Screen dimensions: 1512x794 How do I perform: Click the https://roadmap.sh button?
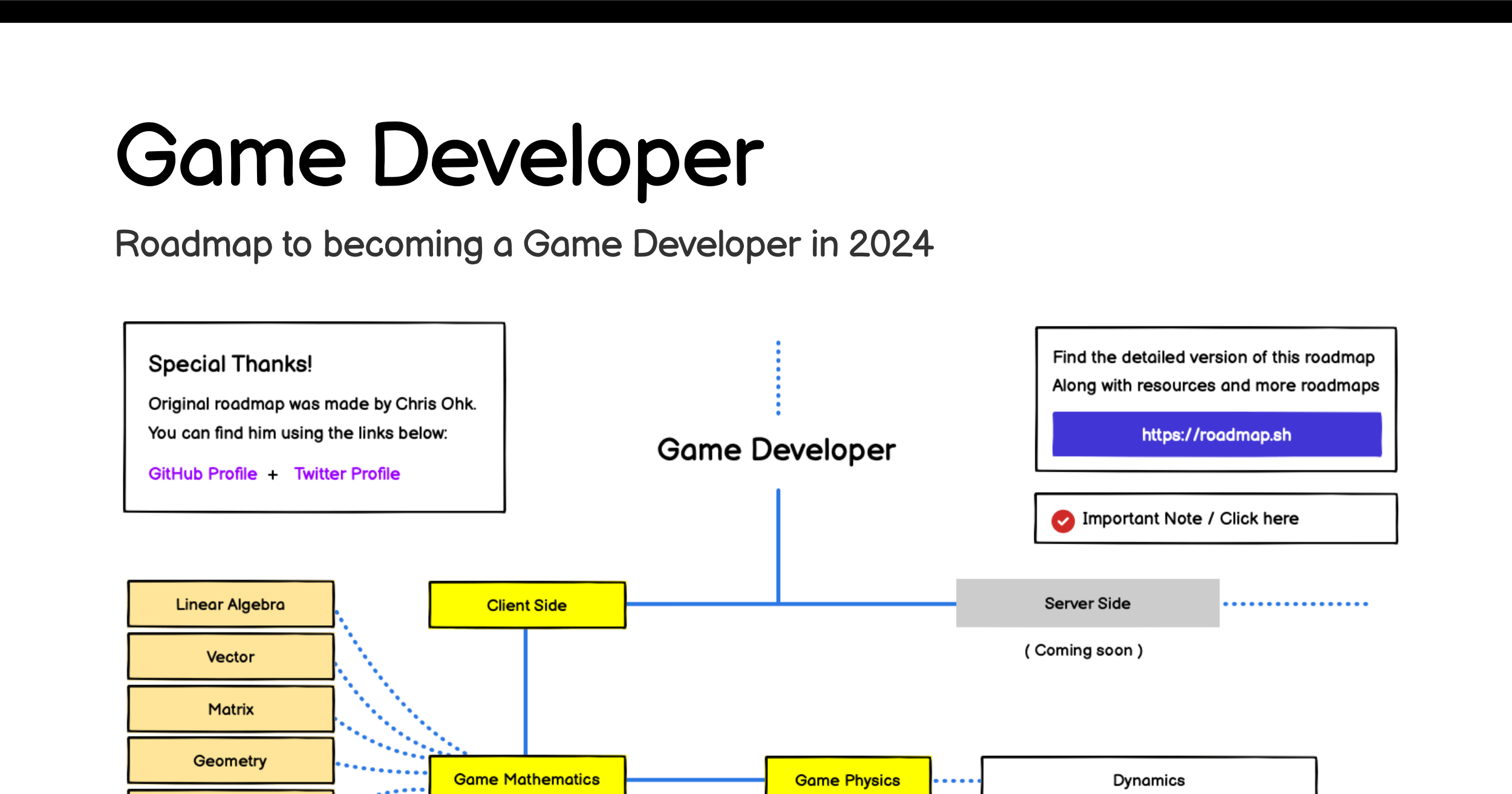1217,434
